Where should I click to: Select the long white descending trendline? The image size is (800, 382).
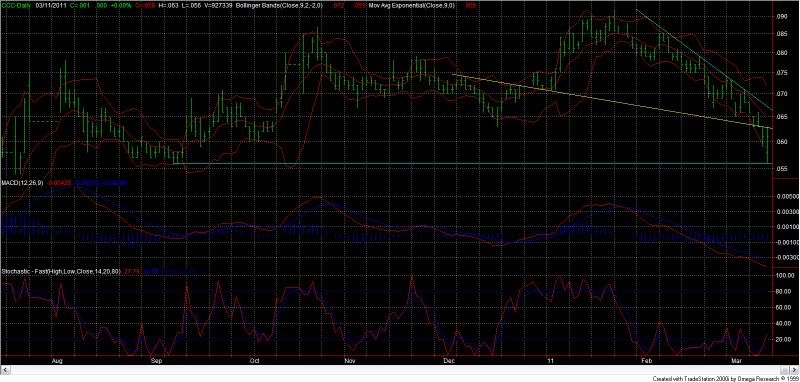tap(612, 102)
